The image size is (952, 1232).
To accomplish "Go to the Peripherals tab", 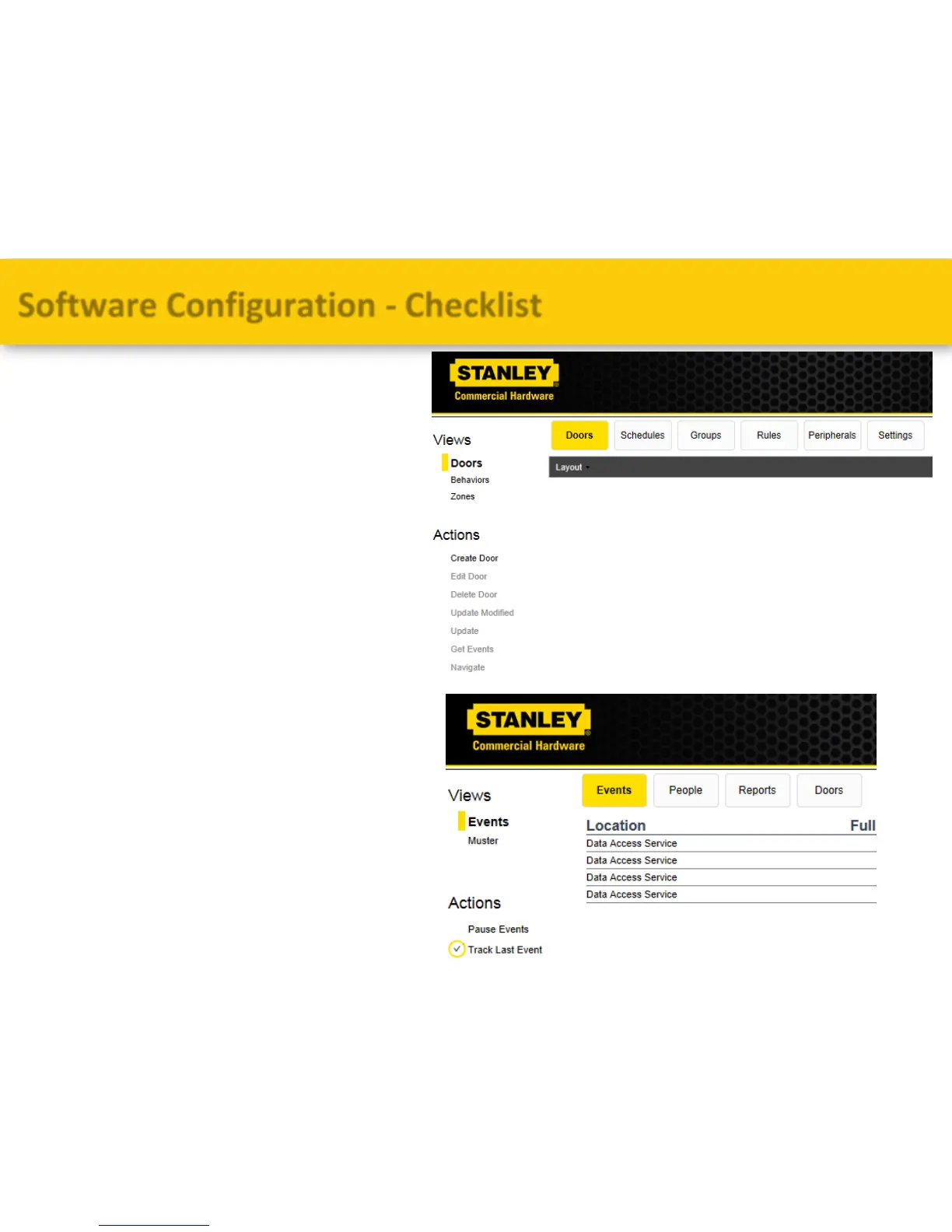I will tap(832, 436).
